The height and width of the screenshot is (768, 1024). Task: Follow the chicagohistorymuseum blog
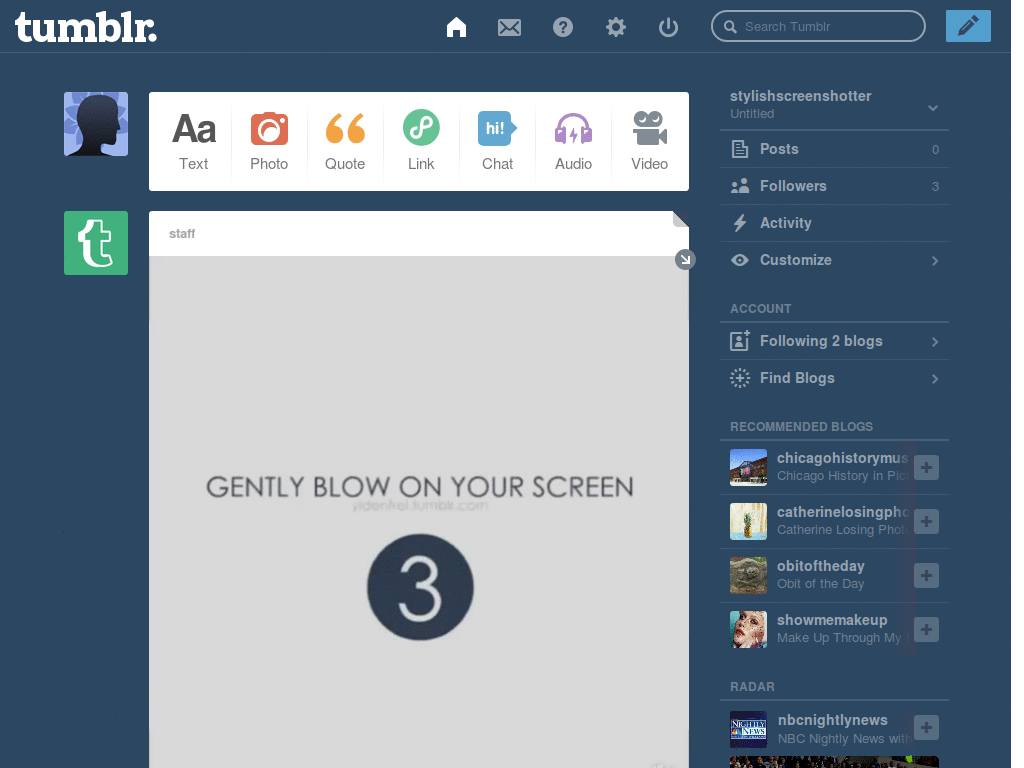[x=926, y=467]
